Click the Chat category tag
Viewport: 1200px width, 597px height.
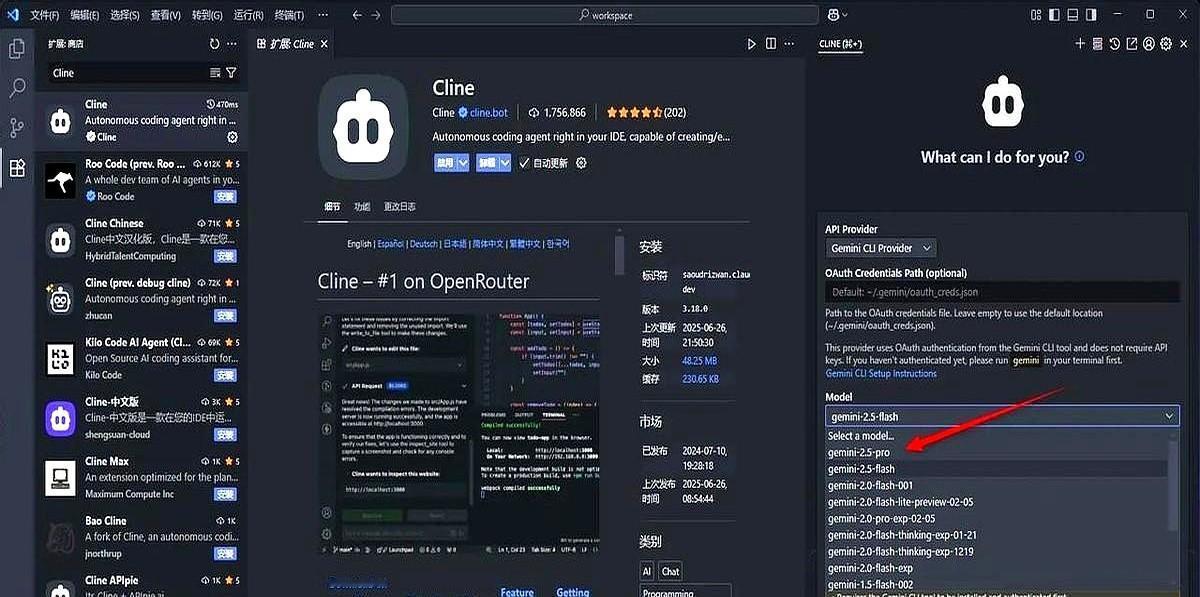pos(670,571)
